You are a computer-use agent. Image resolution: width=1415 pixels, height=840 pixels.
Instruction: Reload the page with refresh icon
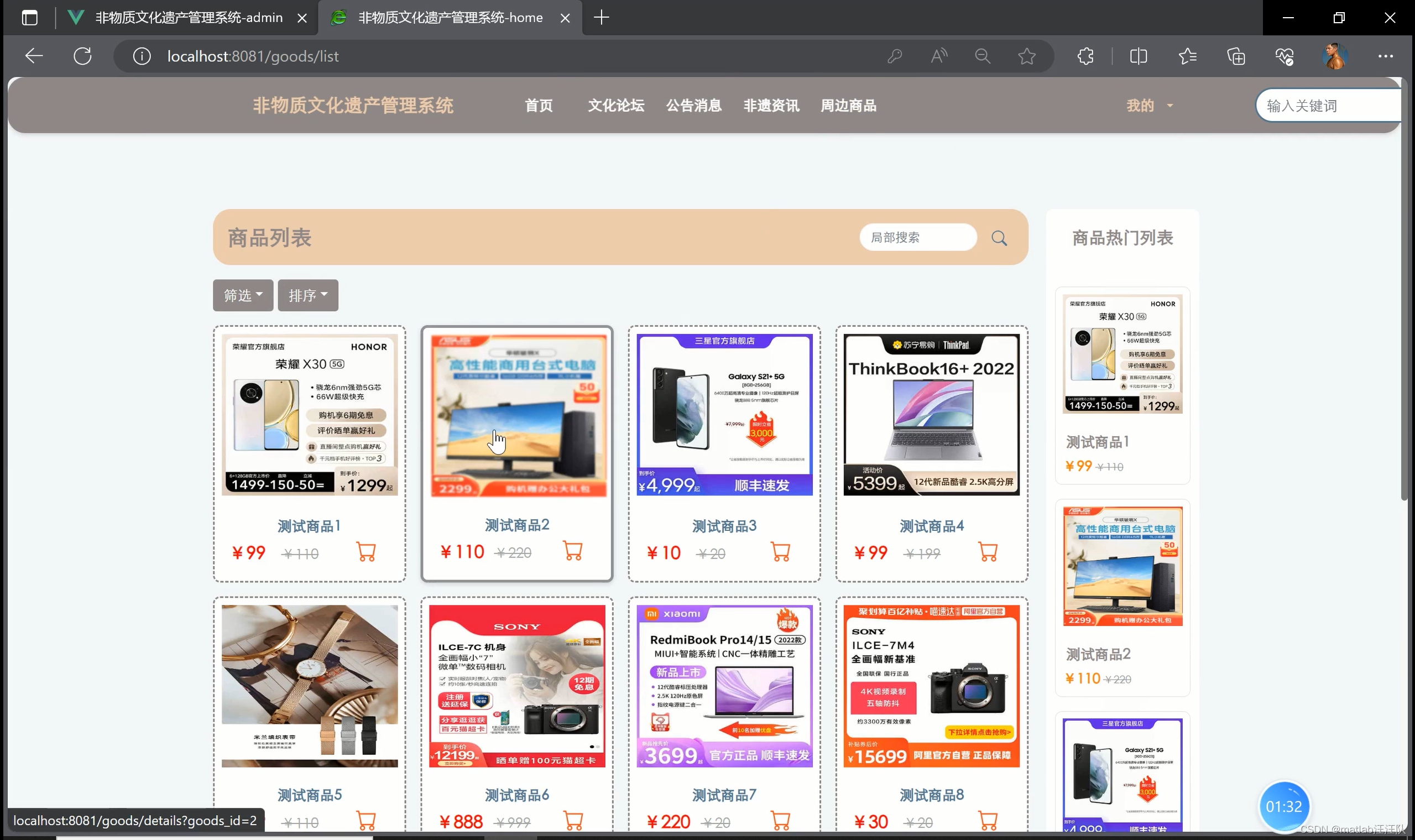[82, 56]
